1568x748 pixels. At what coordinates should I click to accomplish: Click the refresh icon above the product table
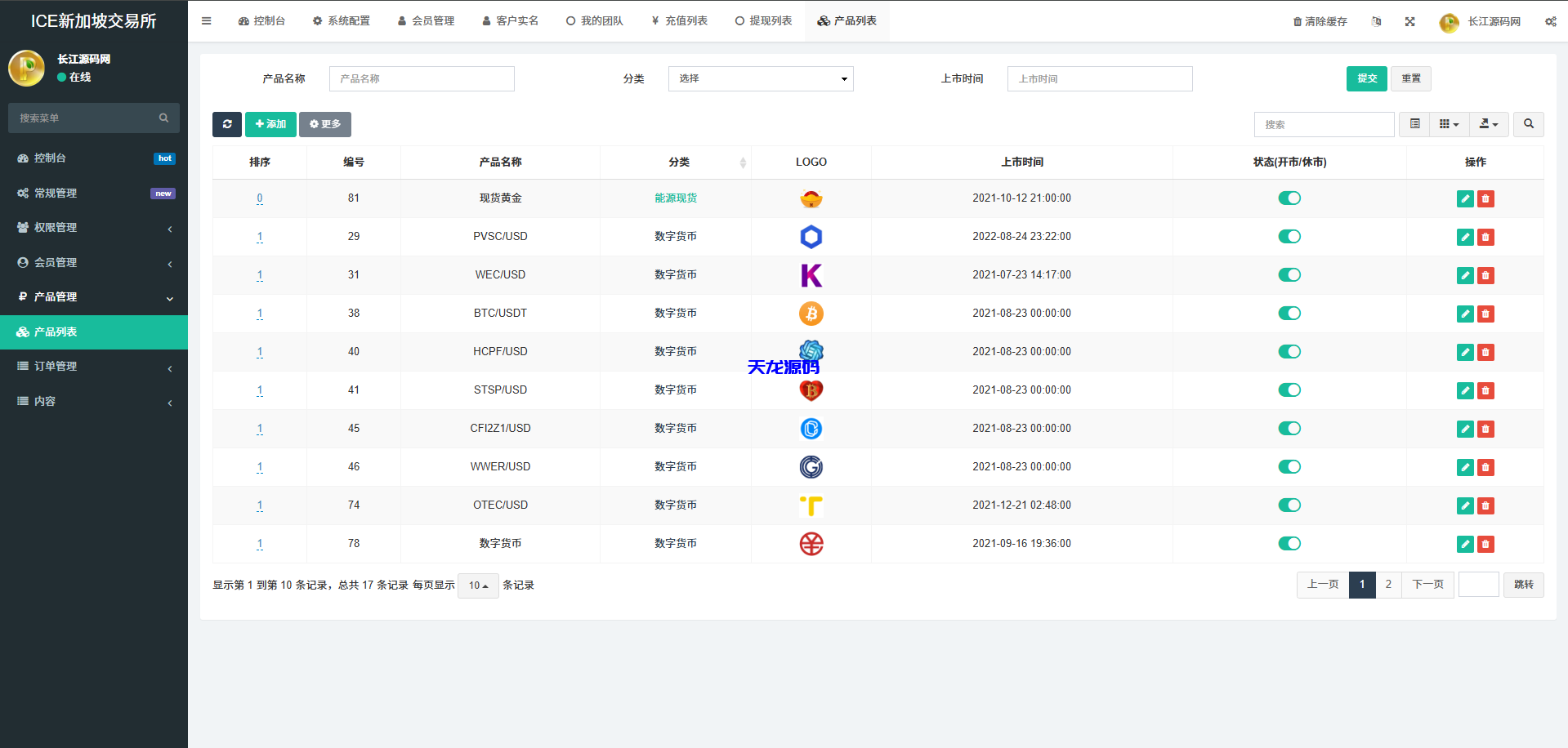227,124
